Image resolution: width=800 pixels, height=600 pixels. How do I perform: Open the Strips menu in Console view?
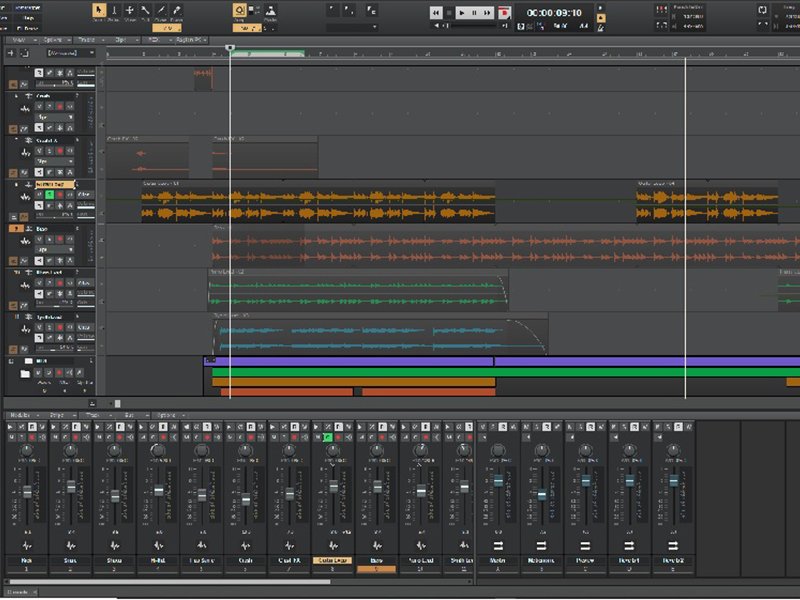tap(57, 414)
